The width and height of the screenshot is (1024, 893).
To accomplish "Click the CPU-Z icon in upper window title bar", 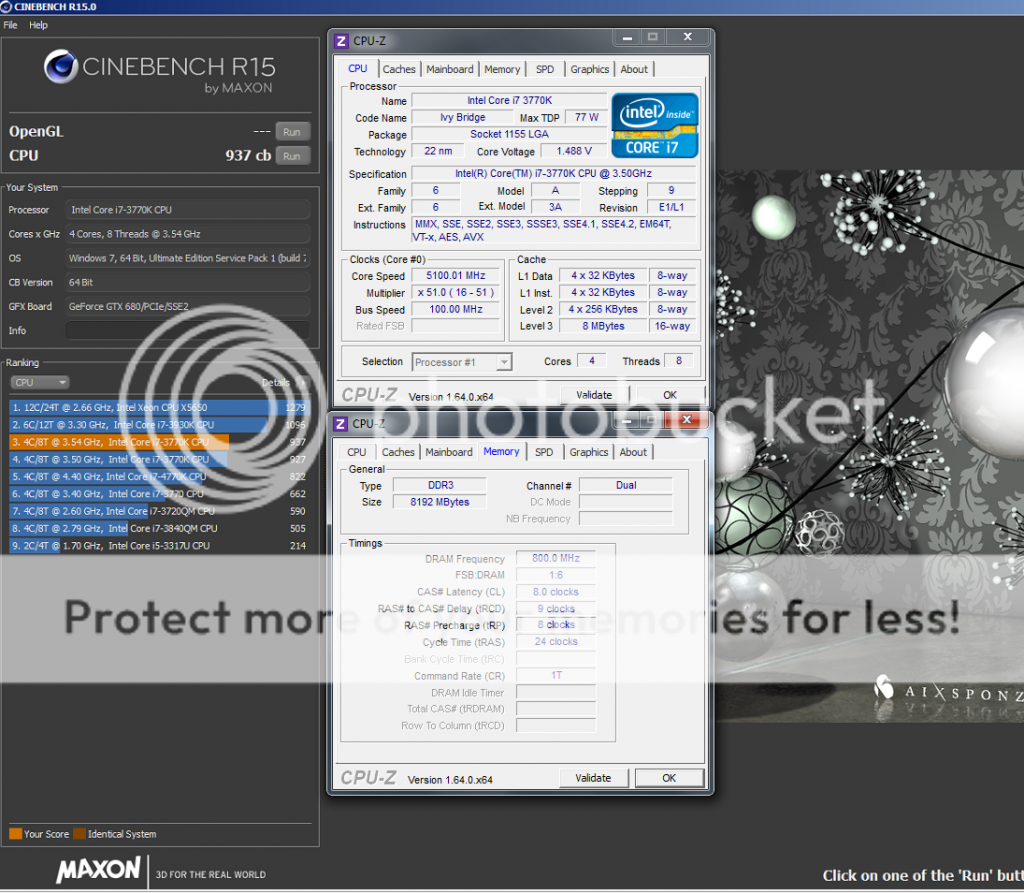I will 341,41.
